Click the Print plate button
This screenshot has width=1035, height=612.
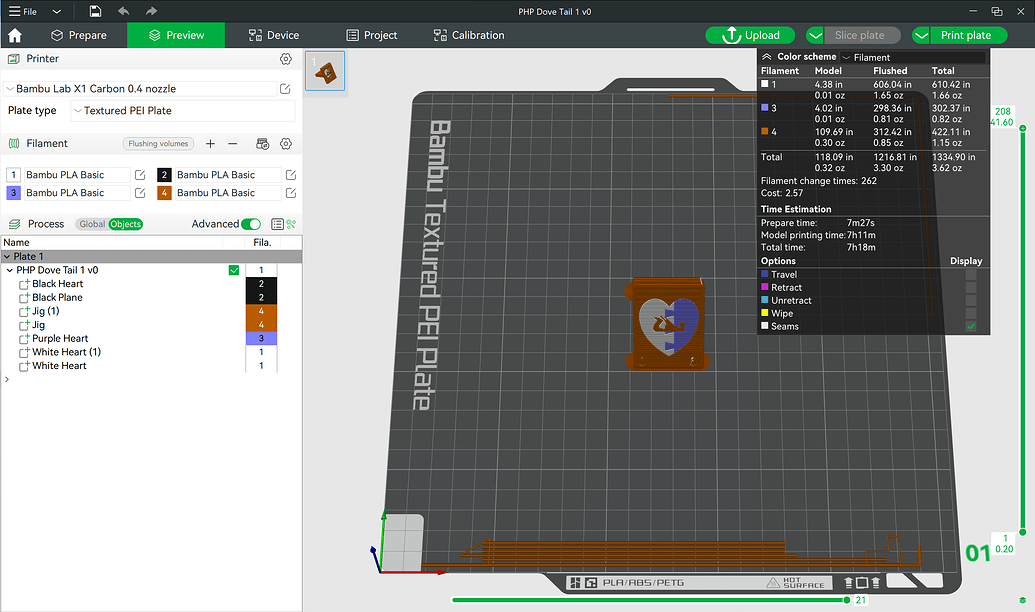(x=968, y=35)
